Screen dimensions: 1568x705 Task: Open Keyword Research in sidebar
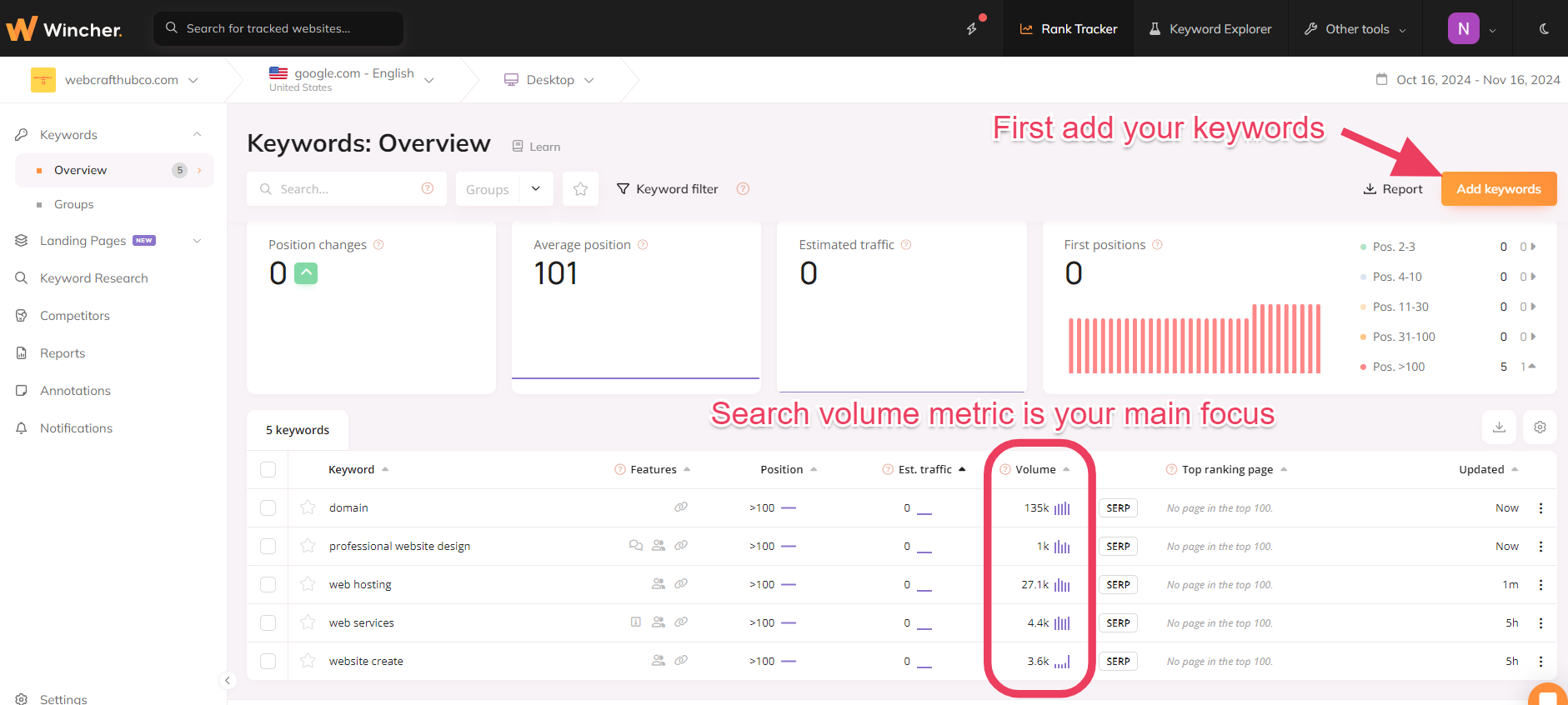point(93,278)
